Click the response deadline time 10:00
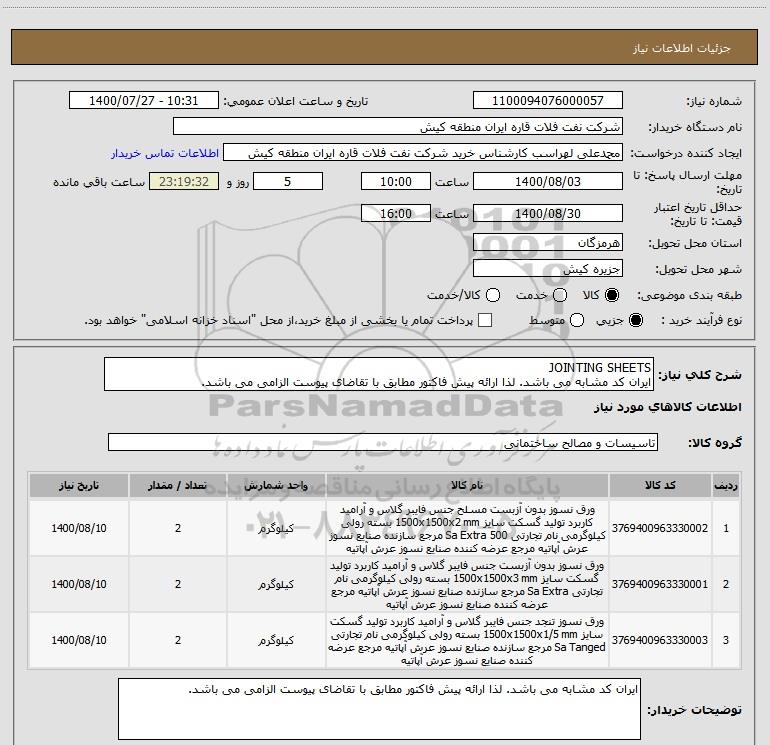The image size is (770, 745). pos(396,182)
